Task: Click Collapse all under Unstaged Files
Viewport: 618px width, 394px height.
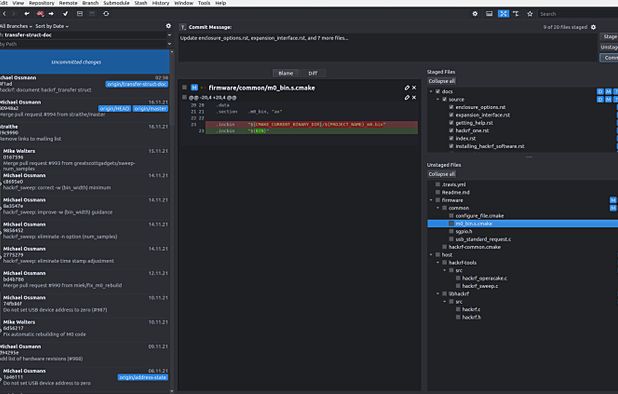Action: point(442,174)
